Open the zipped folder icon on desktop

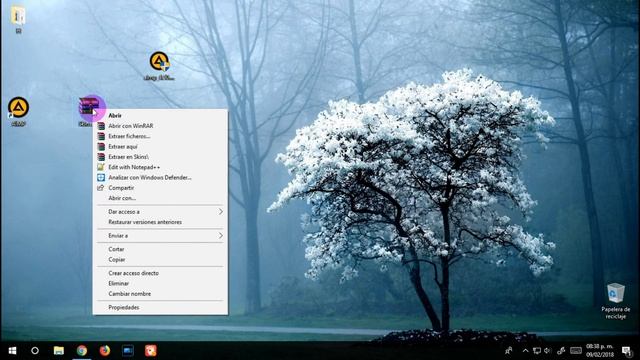[x=18, y=16]
